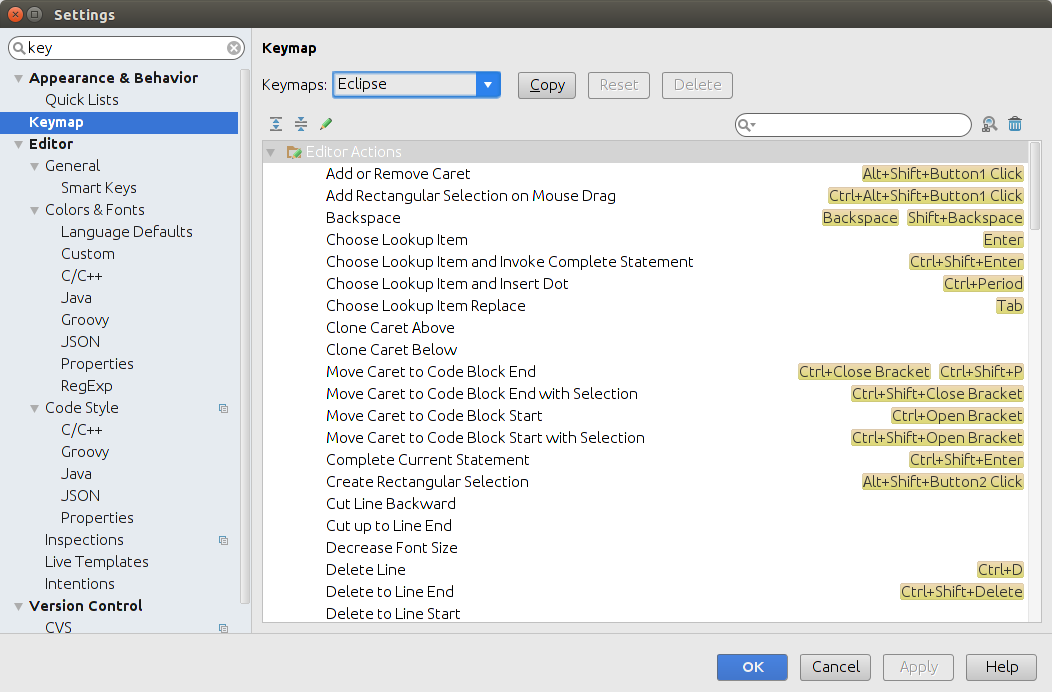The image size is (1052, 692).
Task: Click the trash icon beside shortcut search
Action: [x=1015, y=124]
